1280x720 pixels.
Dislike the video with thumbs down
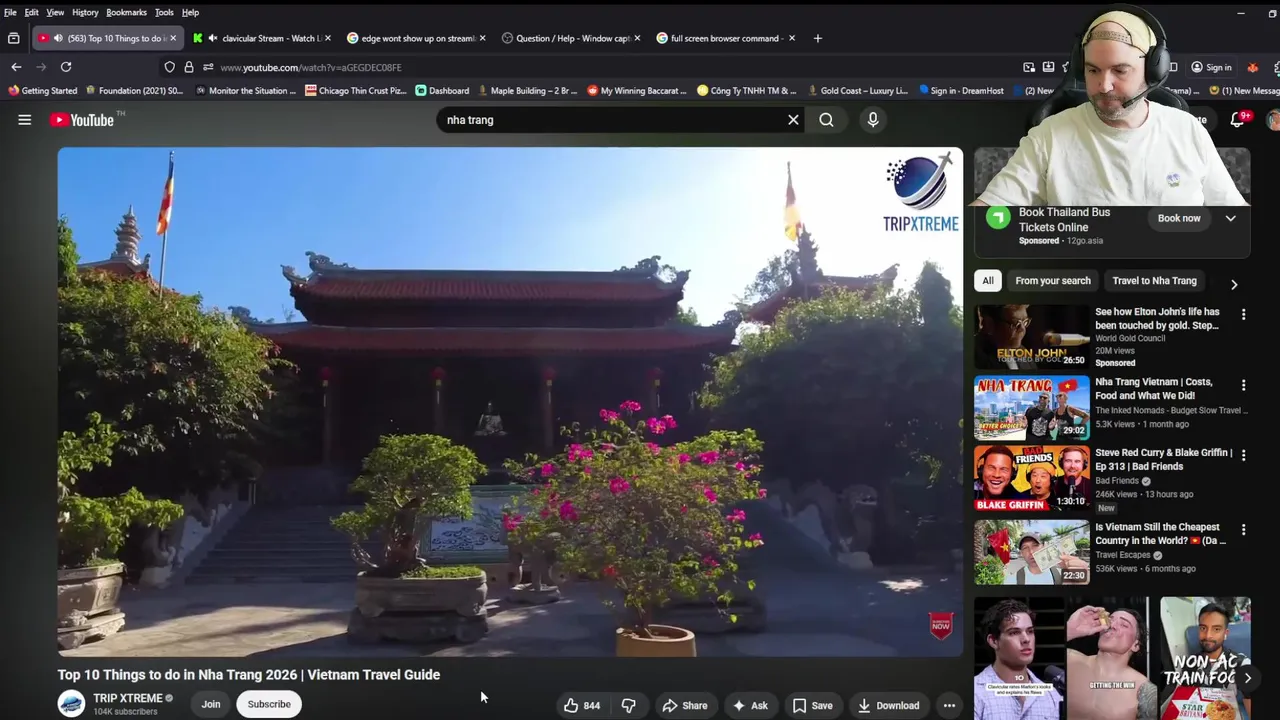click(x=628, y=706)
